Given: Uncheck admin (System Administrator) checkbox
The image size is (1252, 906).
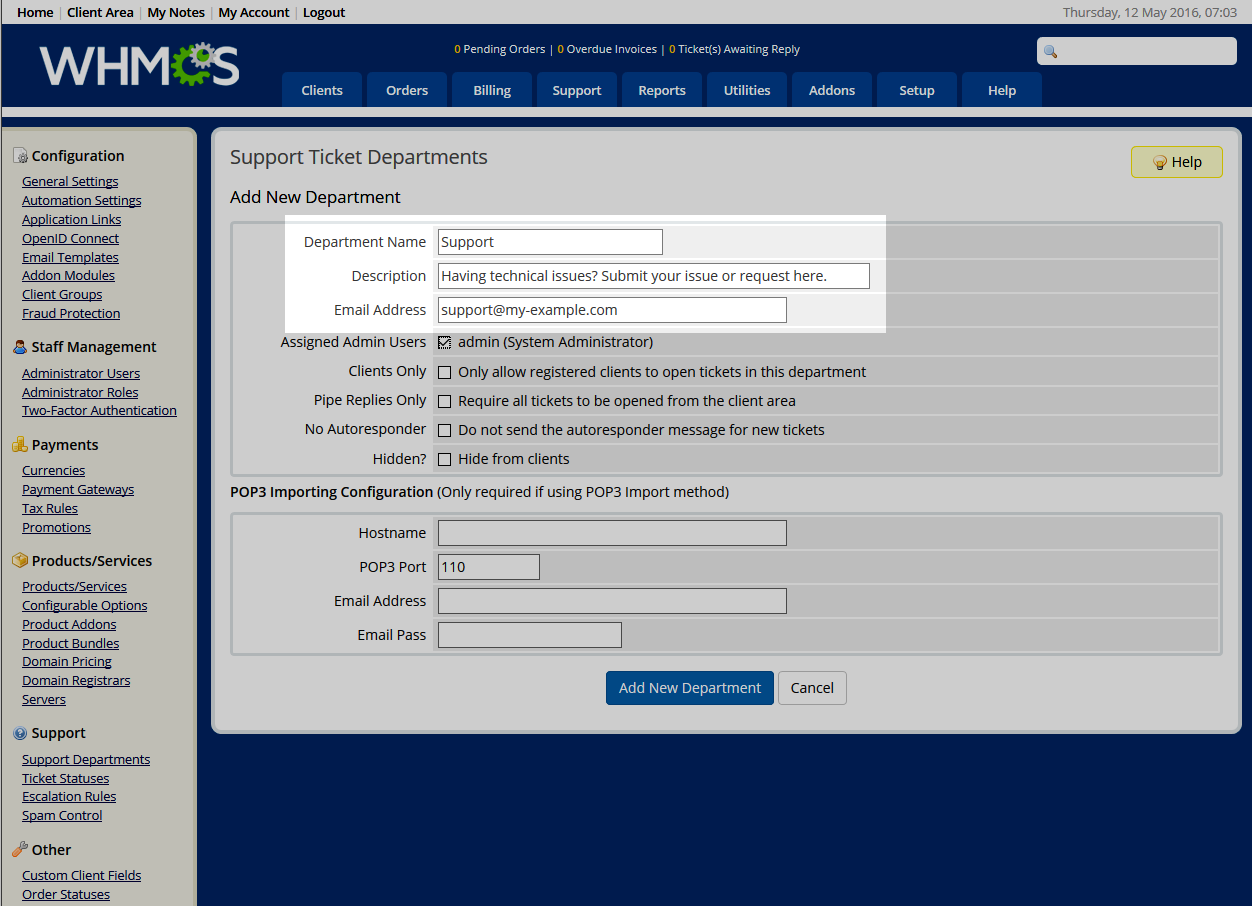Looking at the screenshot, I should 445,343.
